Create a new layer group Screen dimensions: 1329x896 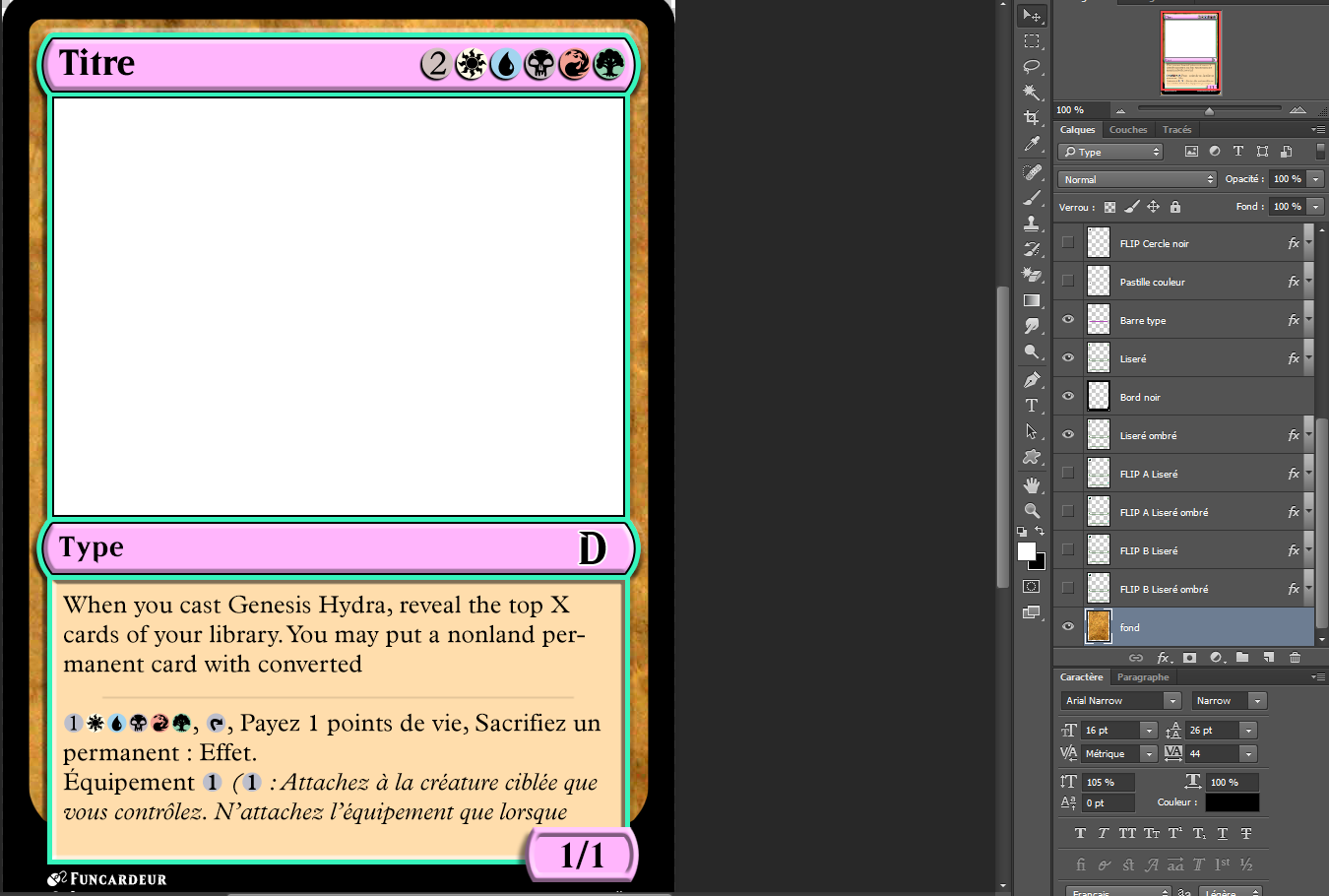point(1242,658)
